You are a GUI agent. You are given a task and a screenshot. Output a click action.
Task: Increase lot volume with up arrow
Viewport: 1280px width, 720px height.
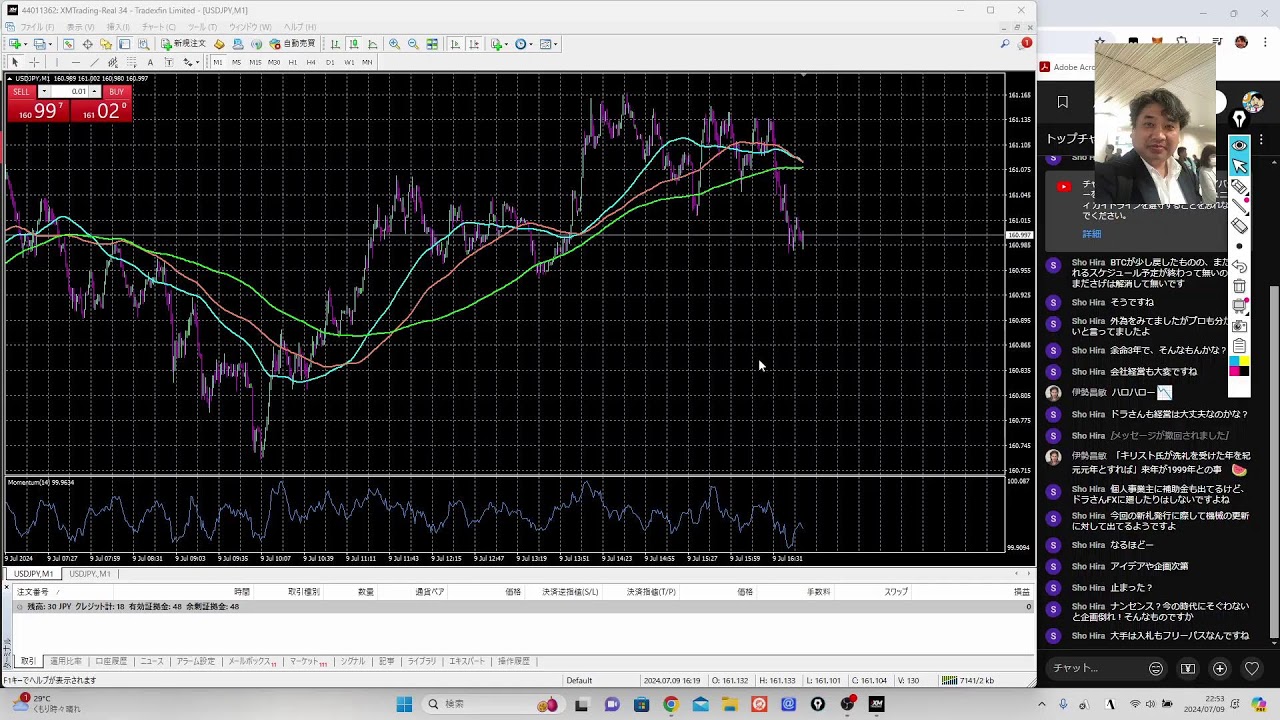(95, 91)
